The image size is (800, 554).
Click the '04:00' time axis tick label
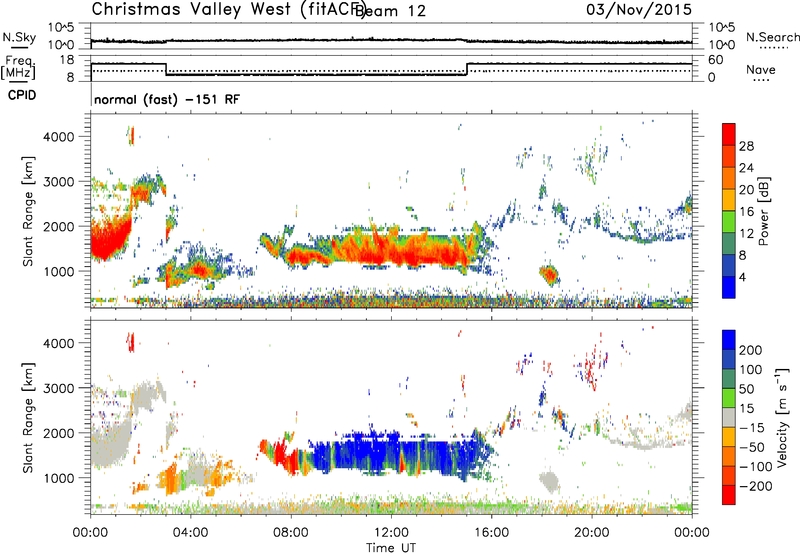click(x=190, y=533)
